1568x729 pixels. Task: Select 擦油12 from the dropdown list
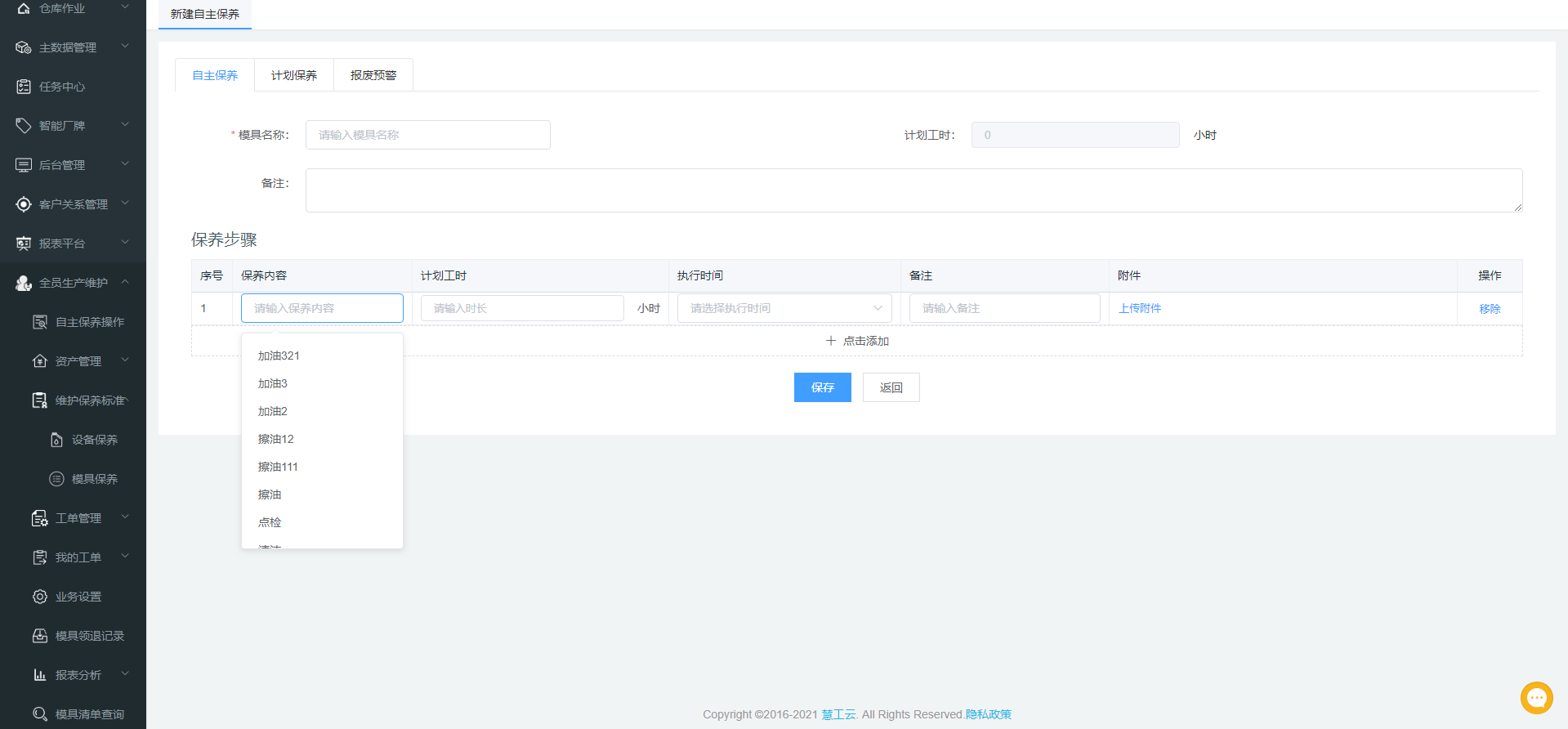coord(276,439)
